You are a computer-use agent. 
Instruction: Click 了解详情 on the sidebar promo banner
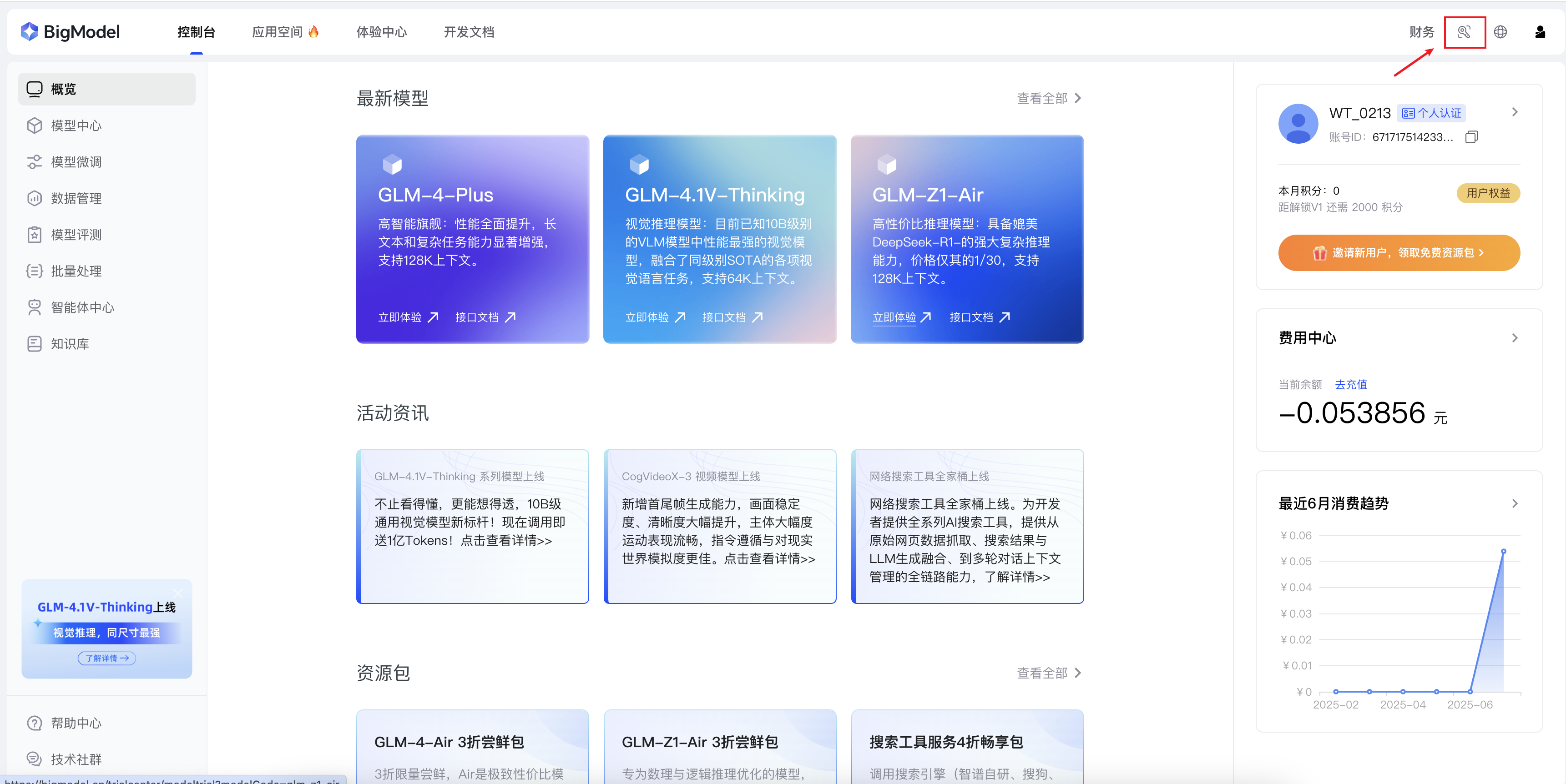click(x=106, y=658)
